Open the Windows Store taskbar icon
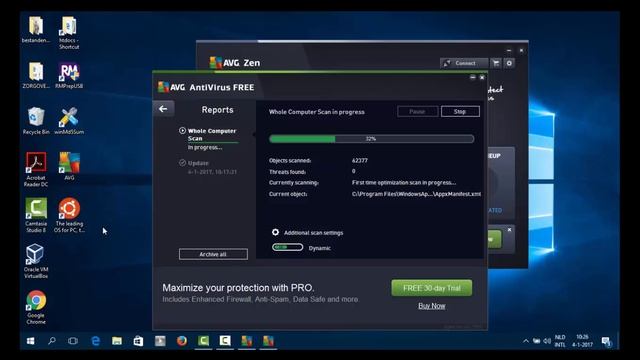This screenshot has width=640, height=360. pos(138,340)
